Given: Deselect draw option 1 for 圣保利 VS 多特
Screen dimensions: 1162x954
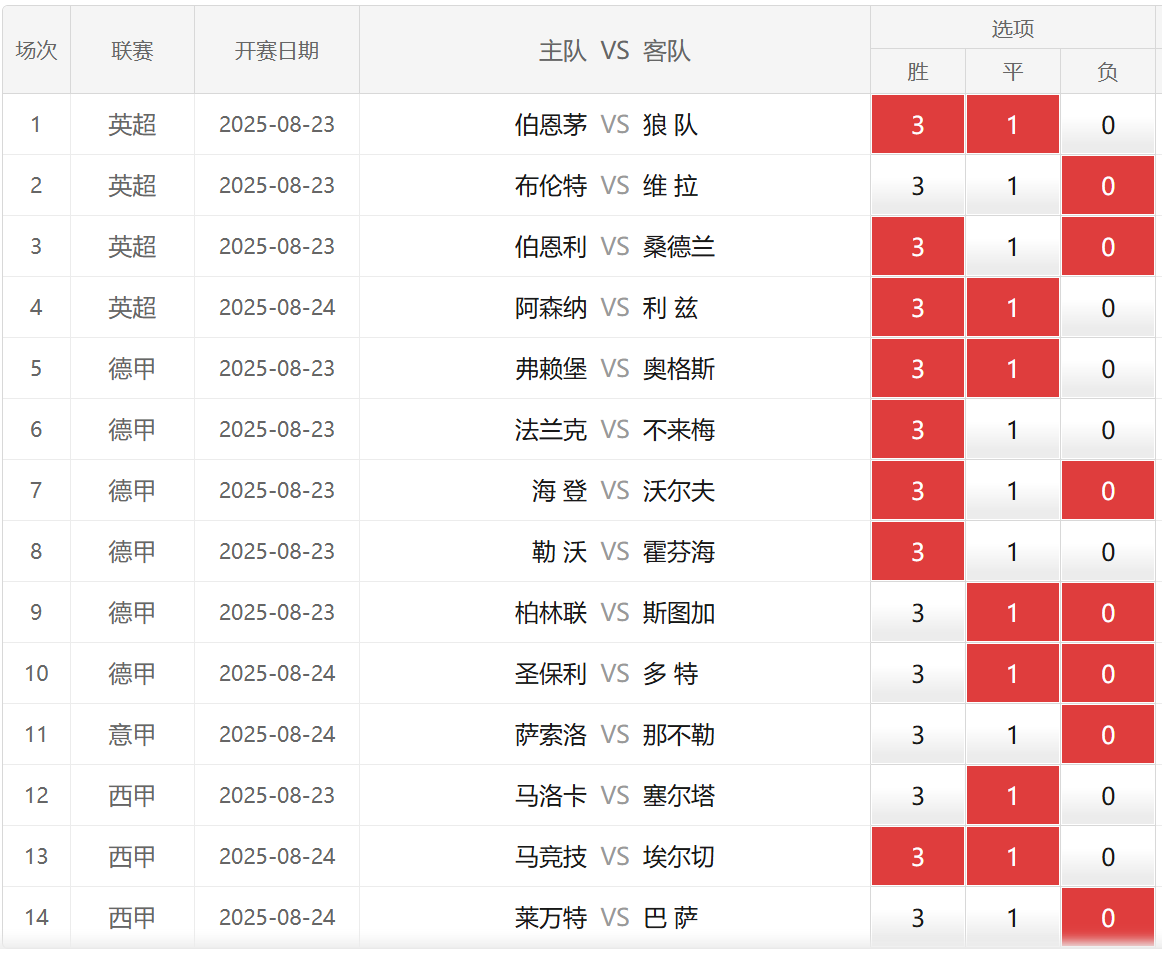Looking at the screenshot, I should 1012,673.
